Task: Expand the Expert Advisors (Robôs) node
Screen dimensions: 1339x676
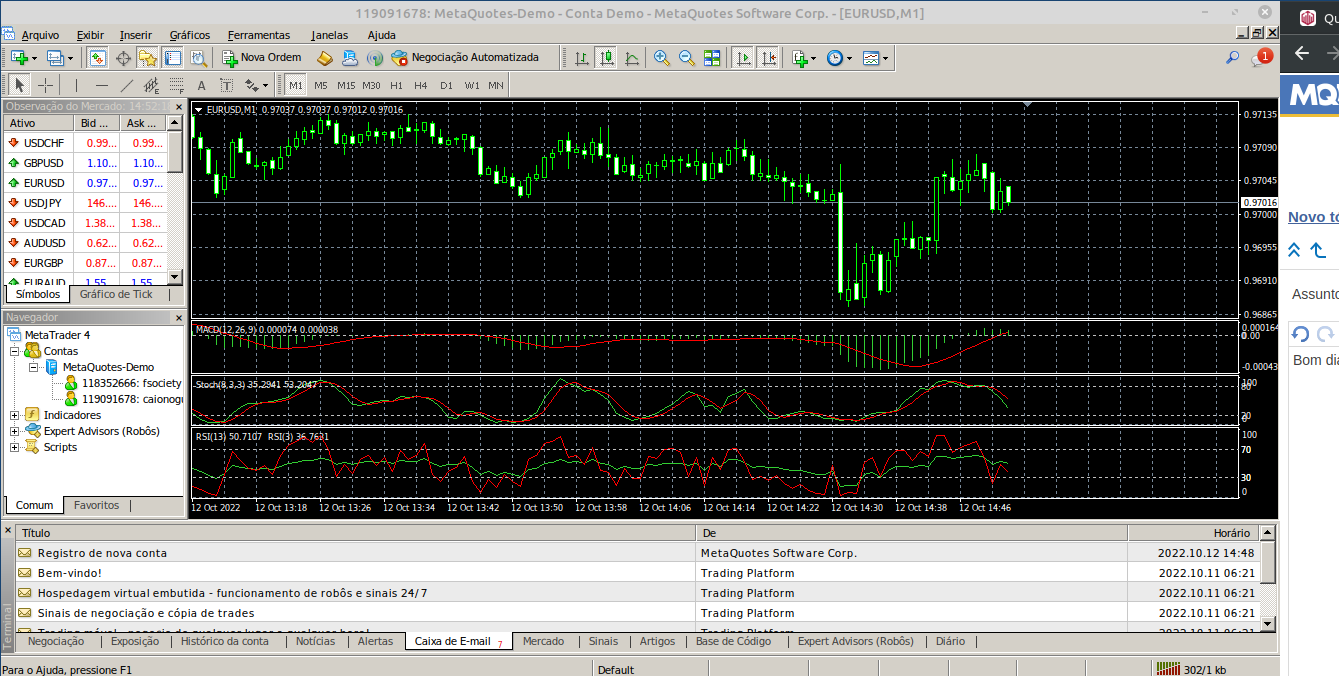Action: 14,431
